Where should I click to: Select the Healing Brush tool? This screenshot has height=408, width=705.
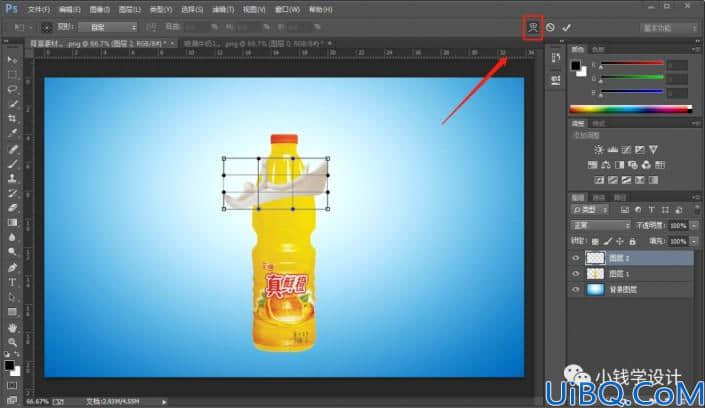[x=12, y=149]
